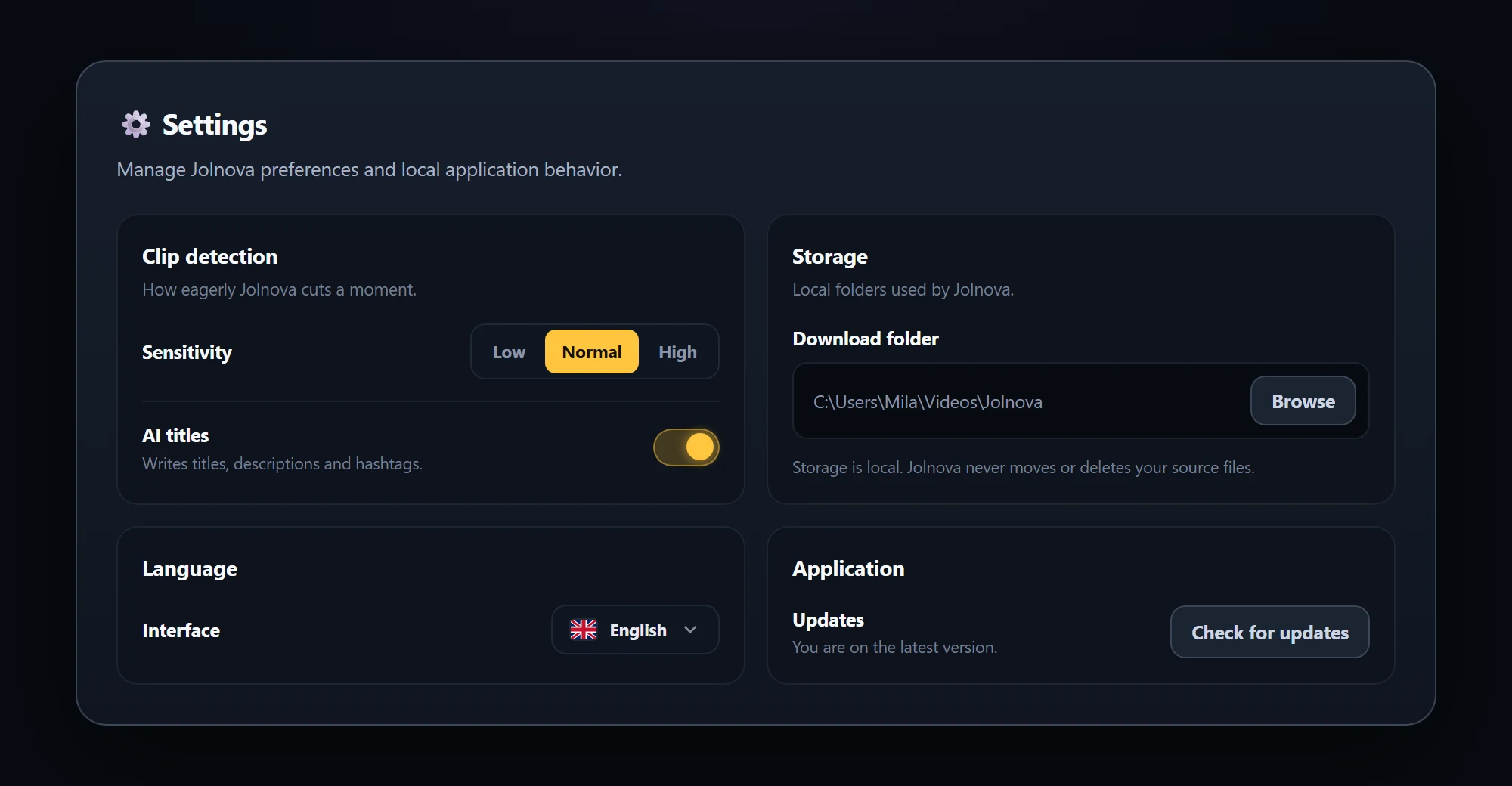This screenshot has height=786, width=1512.
Task: Click 'Writes titles, descriptions and hashtags.' text
Action: (x=282, y=464)
